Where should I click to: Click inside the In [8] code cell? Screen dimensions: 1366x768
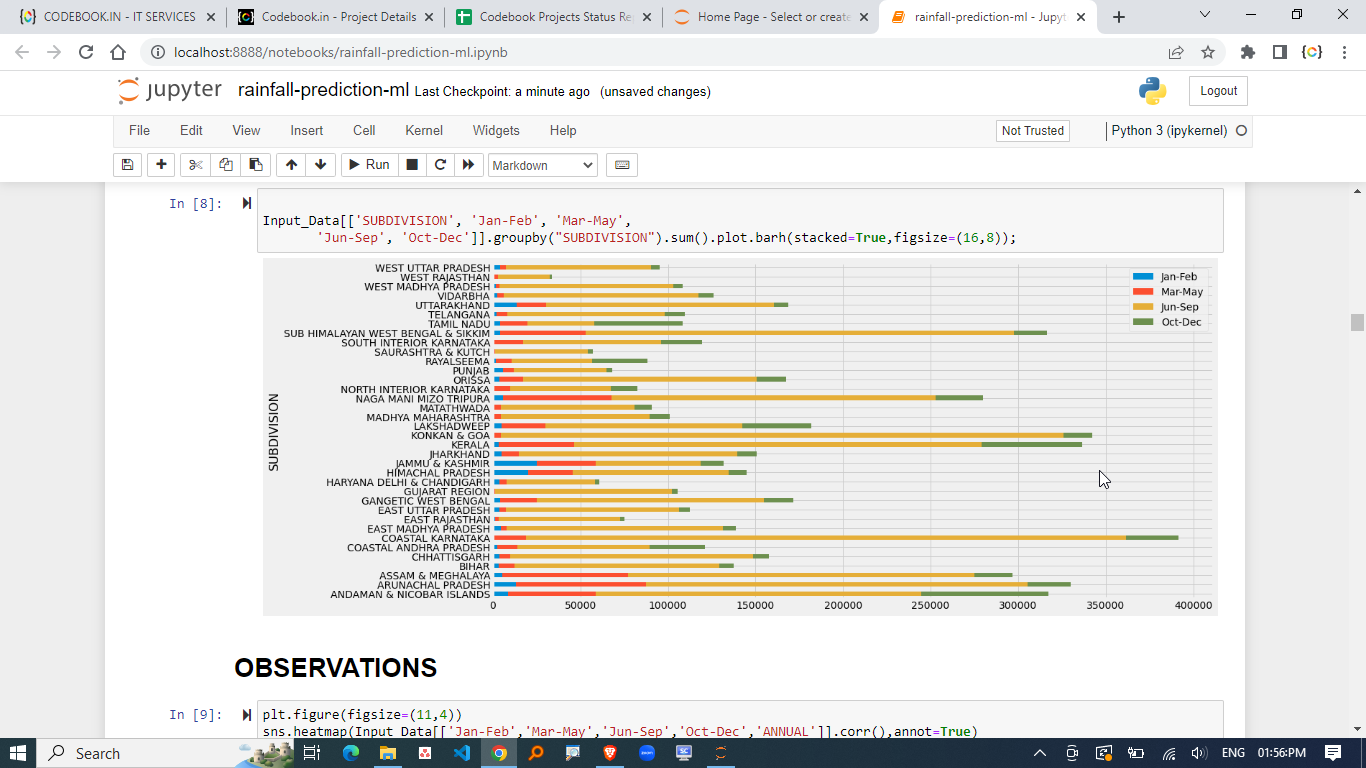click(x=740, y=221)
